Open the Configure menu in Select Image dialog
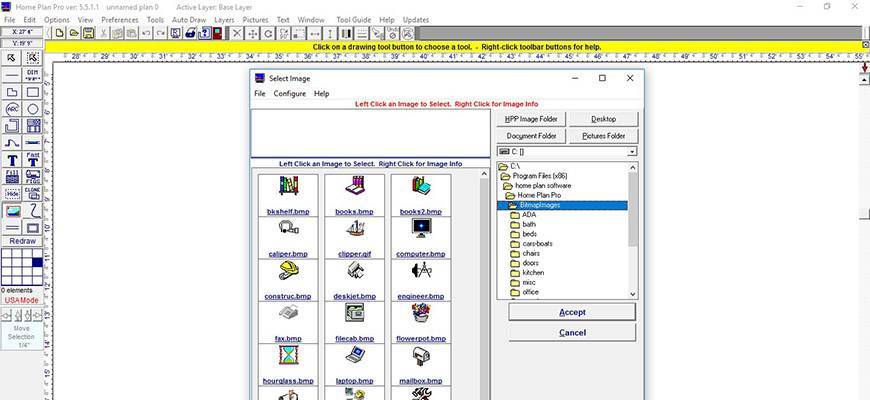Screen dimensions: 870x400 point(290,93)
